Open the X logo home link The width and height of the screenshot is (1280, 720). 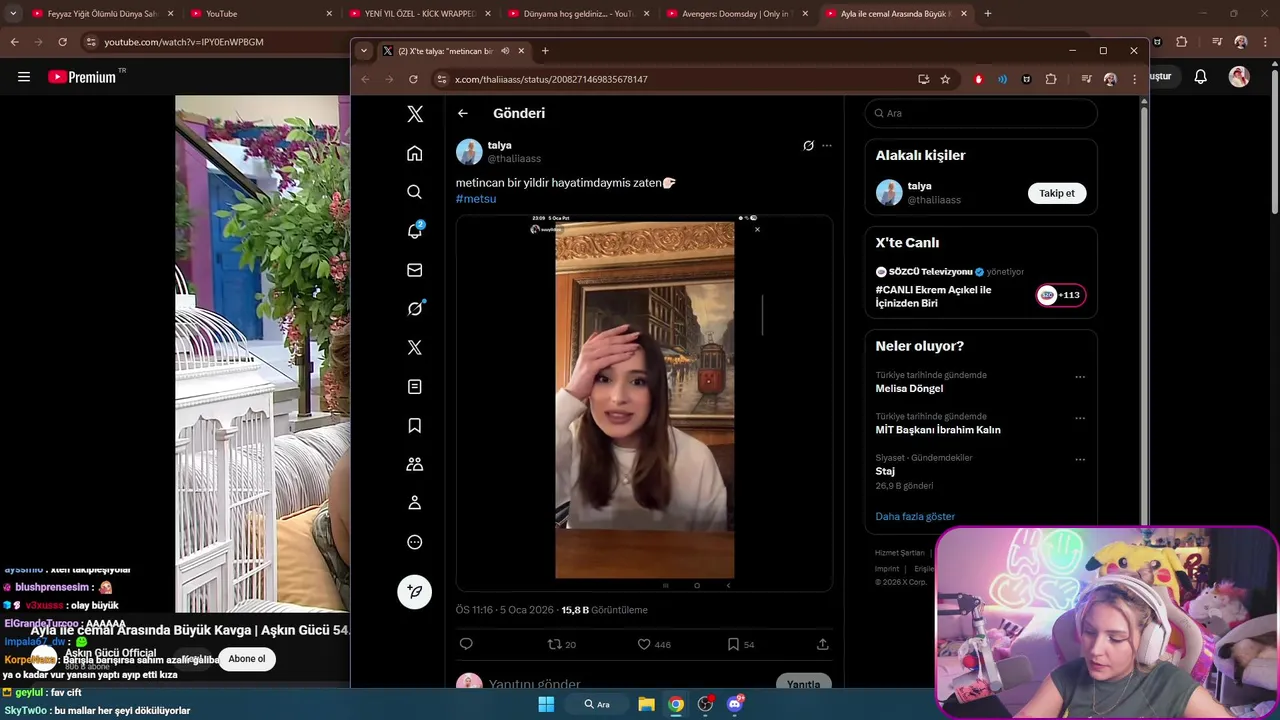[415, 114]
